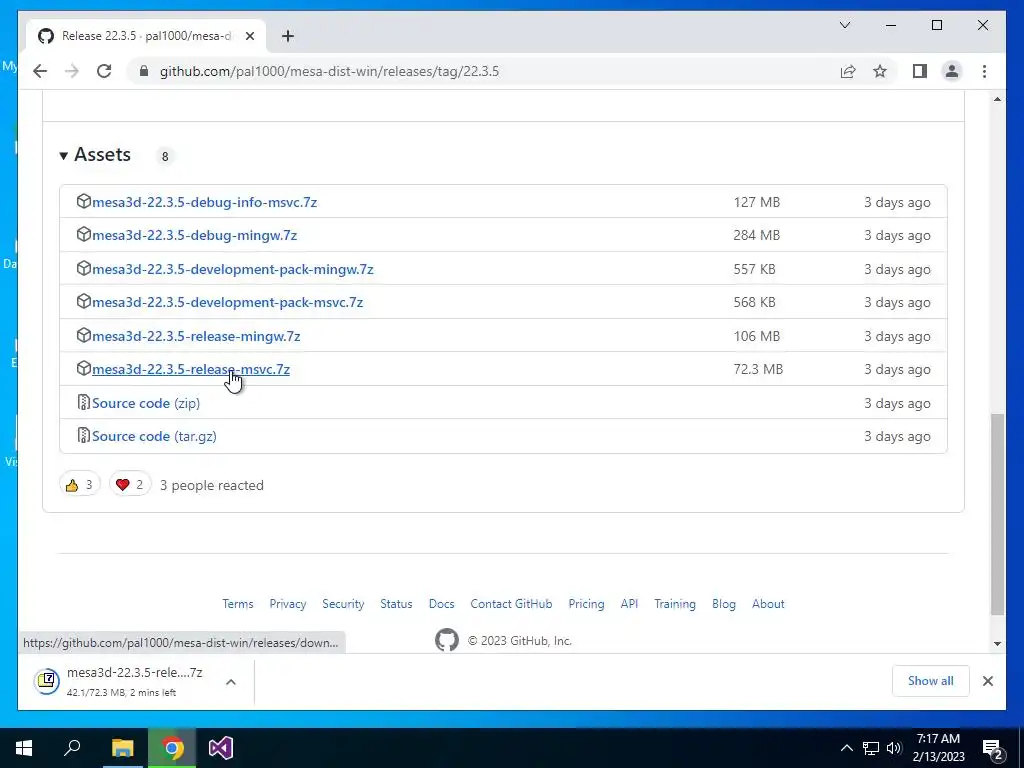Click package icon beside release-mingw.7z
The width and height of the screenshot is (1024, 768).
[83, 335]
